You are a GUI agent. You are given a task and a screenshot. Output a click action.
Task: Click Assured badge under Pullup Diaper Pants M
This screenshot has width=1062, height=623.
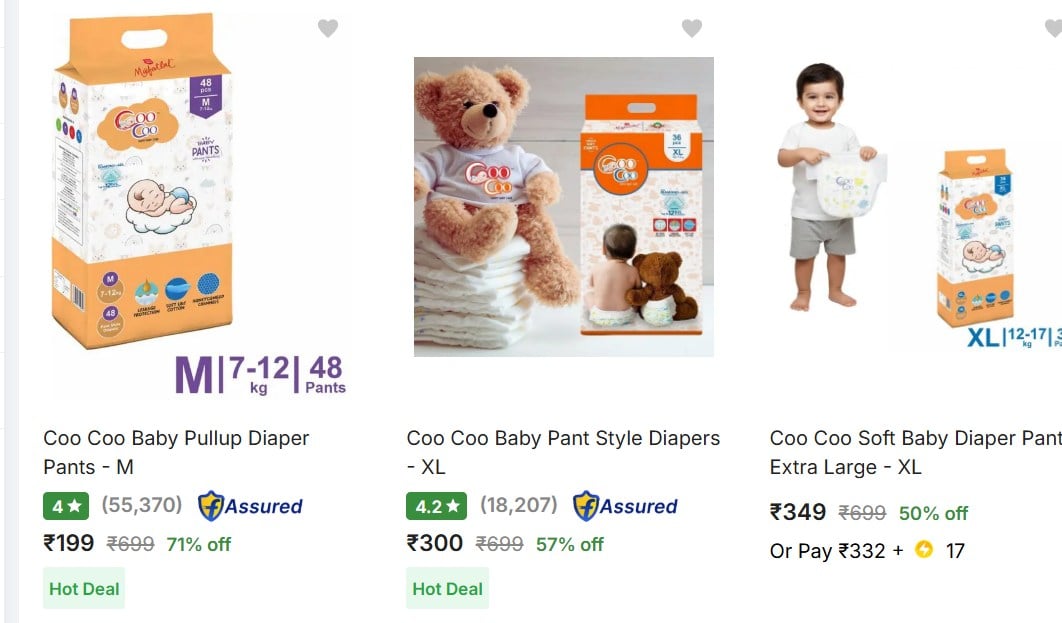tap(250, 506)
